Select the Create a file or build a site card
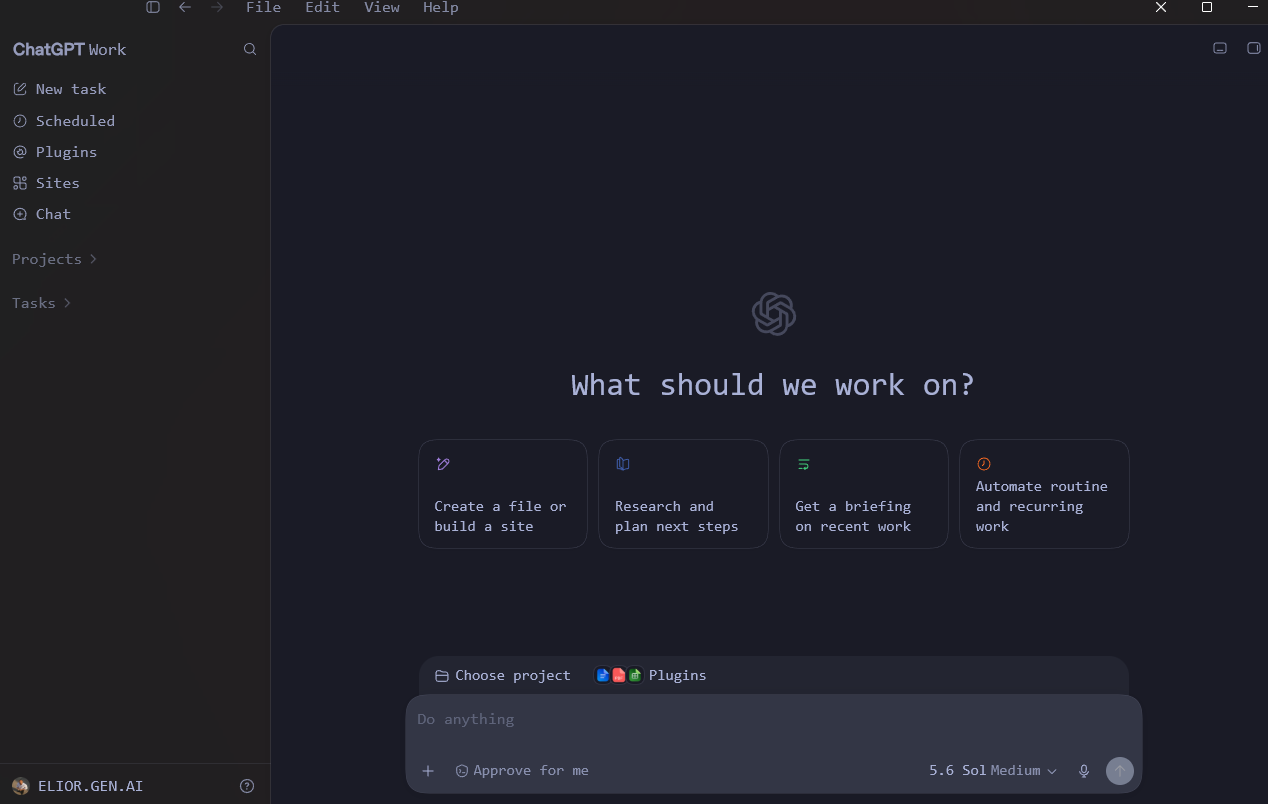The height and width of the screenshot is (804, 1268). click(503, 494)
